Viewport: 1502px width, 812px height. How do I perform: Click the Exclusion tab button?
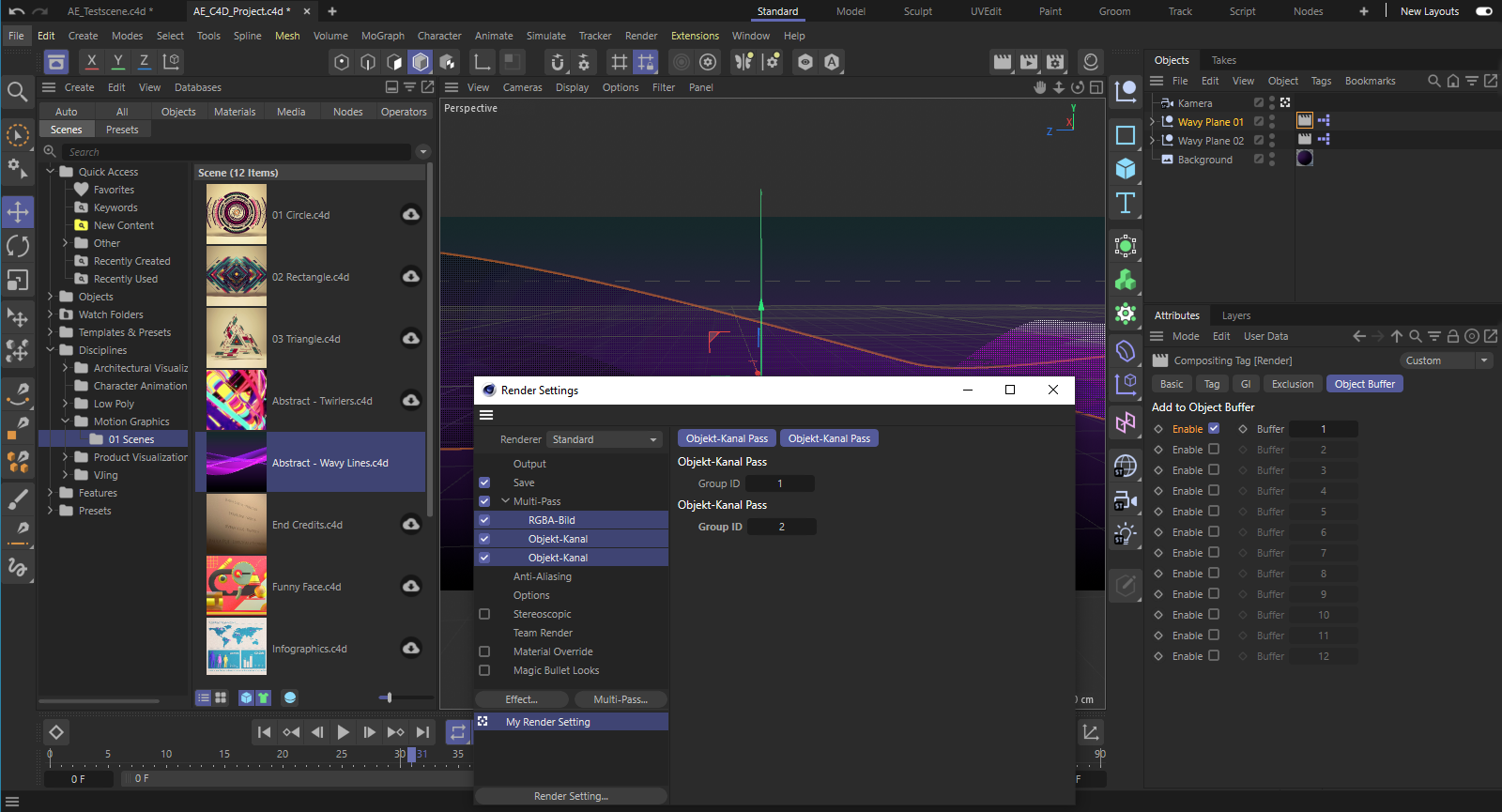(x=1292, y=384)
